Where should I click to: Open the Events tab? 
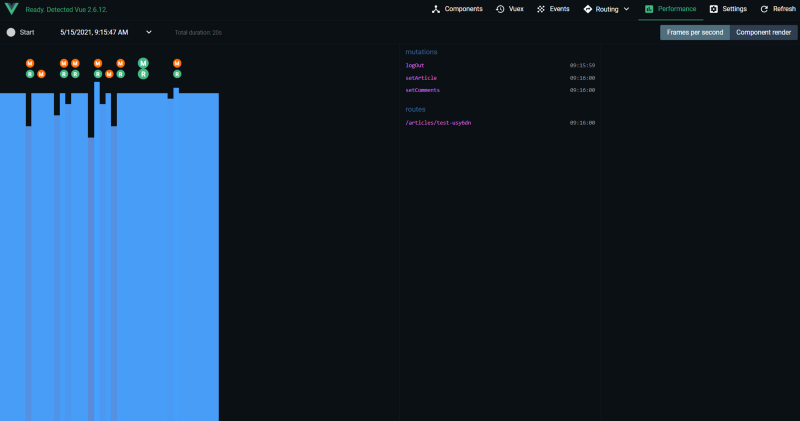pos(554,9)
